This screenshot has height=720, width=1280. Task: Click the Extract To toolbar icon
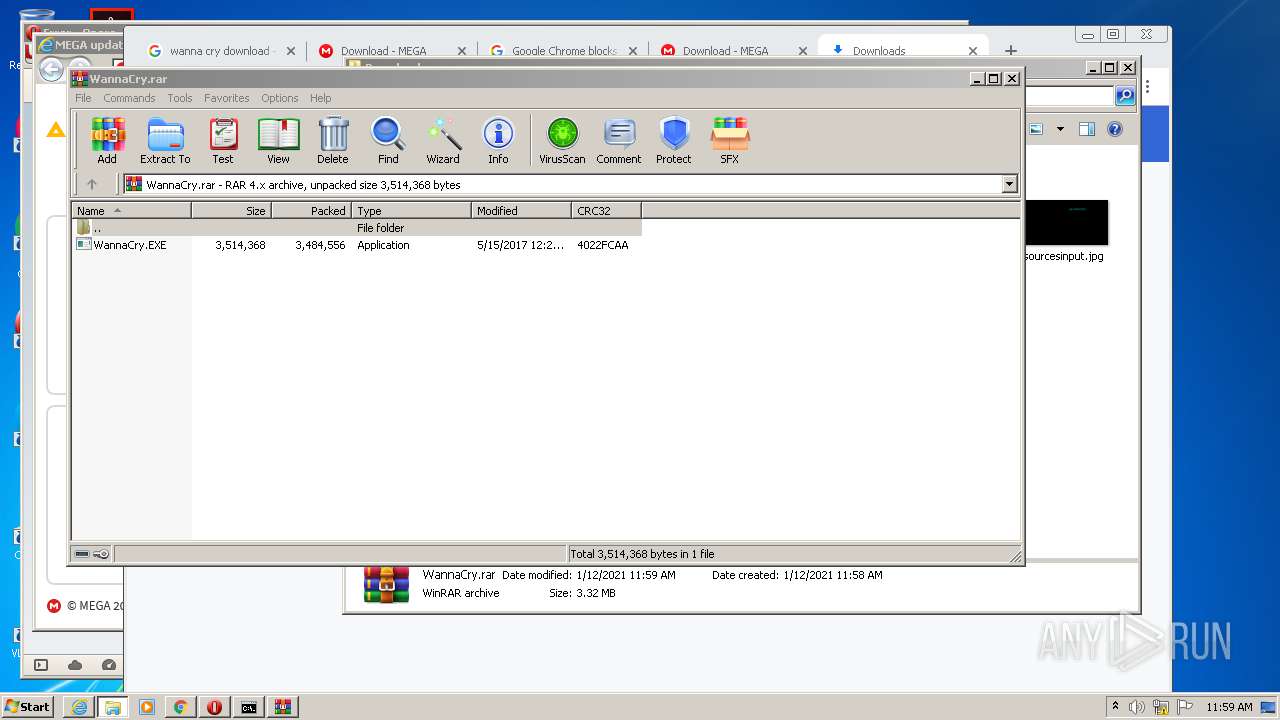tap(165, 141)
